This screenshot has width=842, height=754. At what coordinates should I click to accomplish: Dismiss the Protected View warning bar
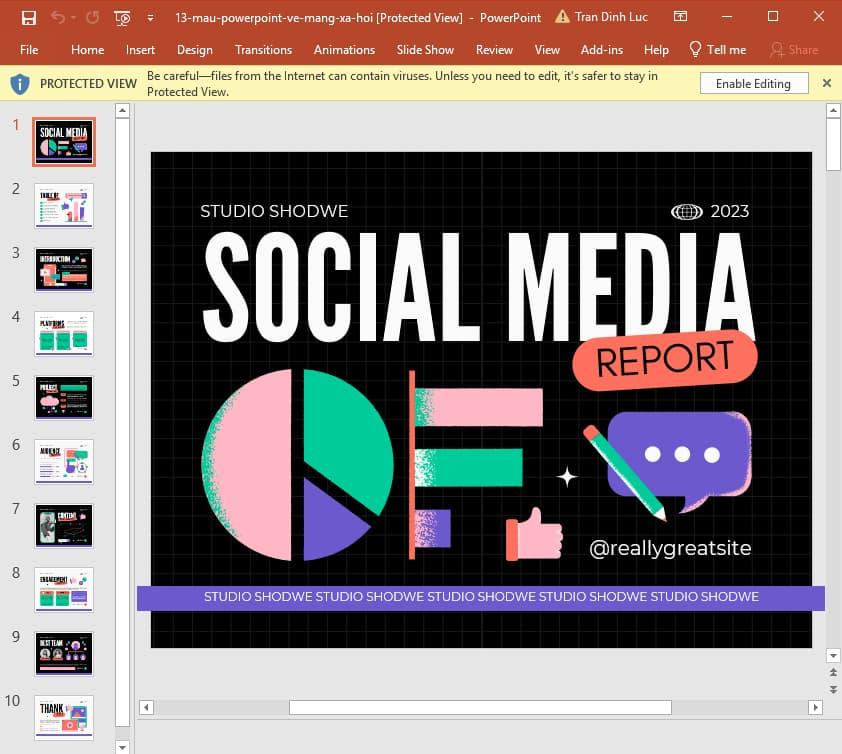click(x=827, y=83)
